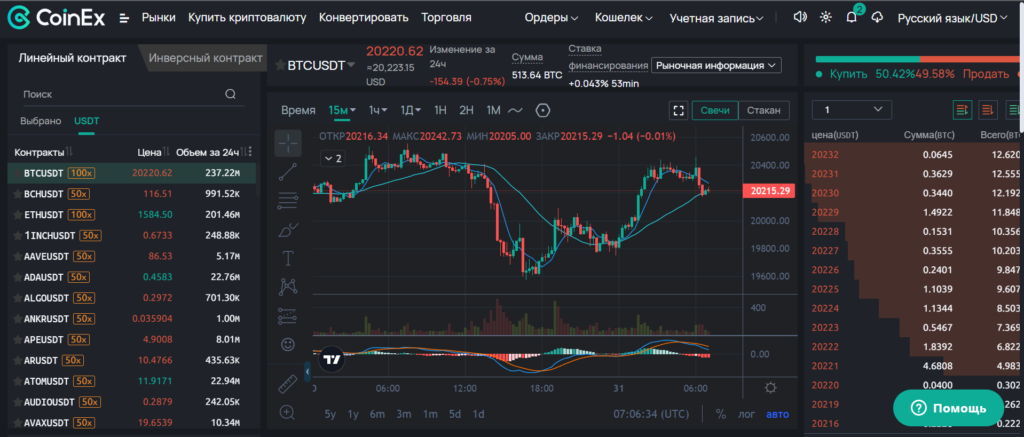Open the emoji icons tool
The height and width of the screenshot is (437, 1024).
pyautogui.click(x=288, y=344)
